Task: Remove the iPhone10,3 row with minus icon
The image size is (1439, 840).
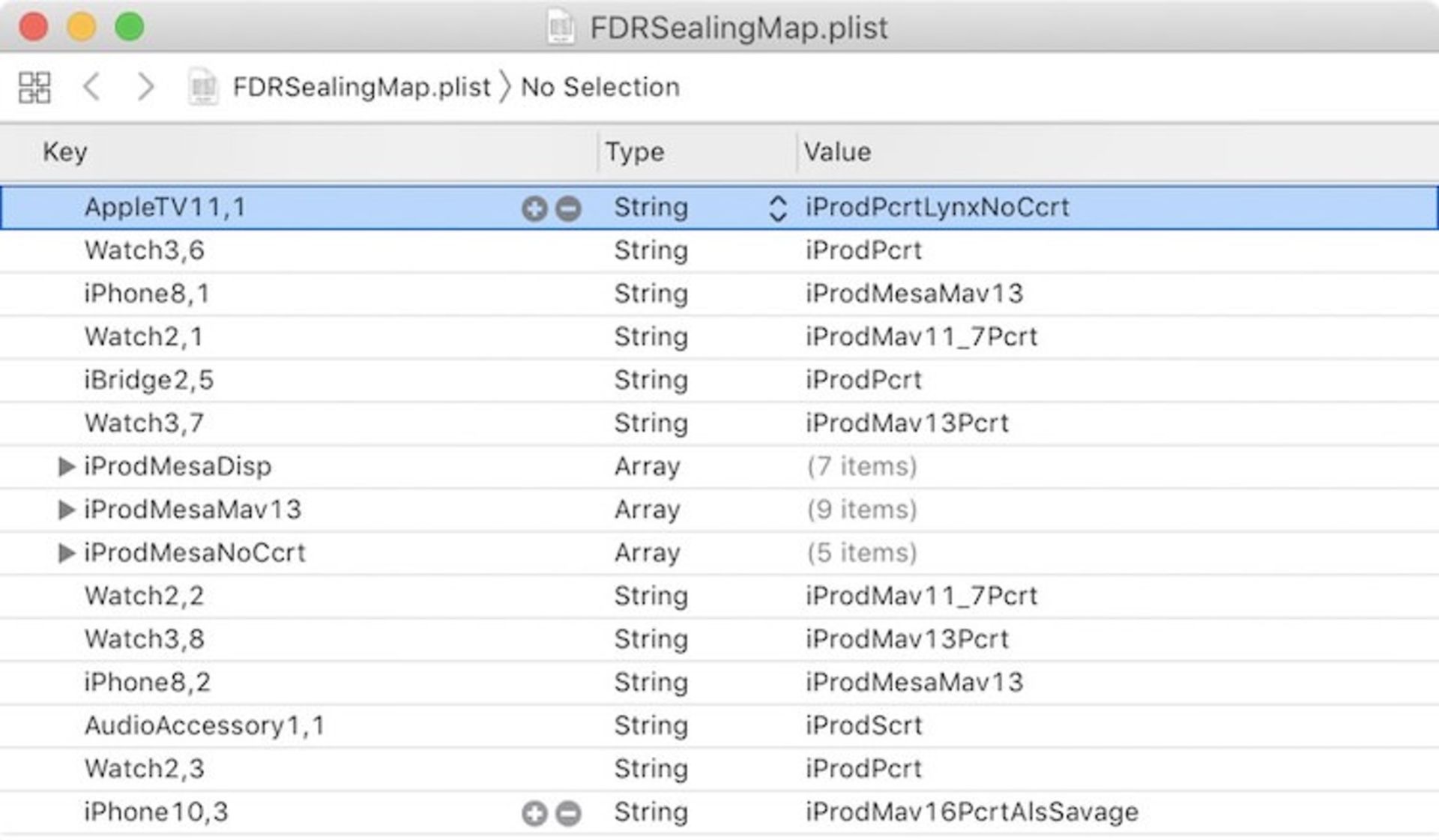Action: (x=569, y=813)
